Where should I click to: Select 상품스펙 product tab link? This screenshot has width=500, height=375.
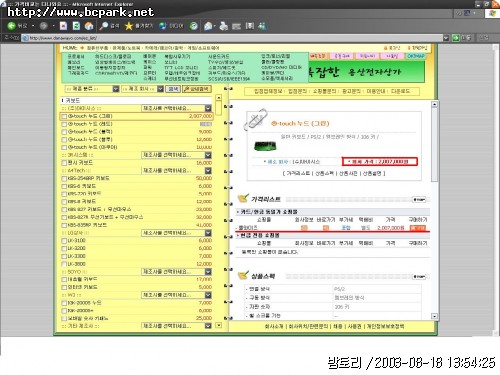tap(325, 173)
